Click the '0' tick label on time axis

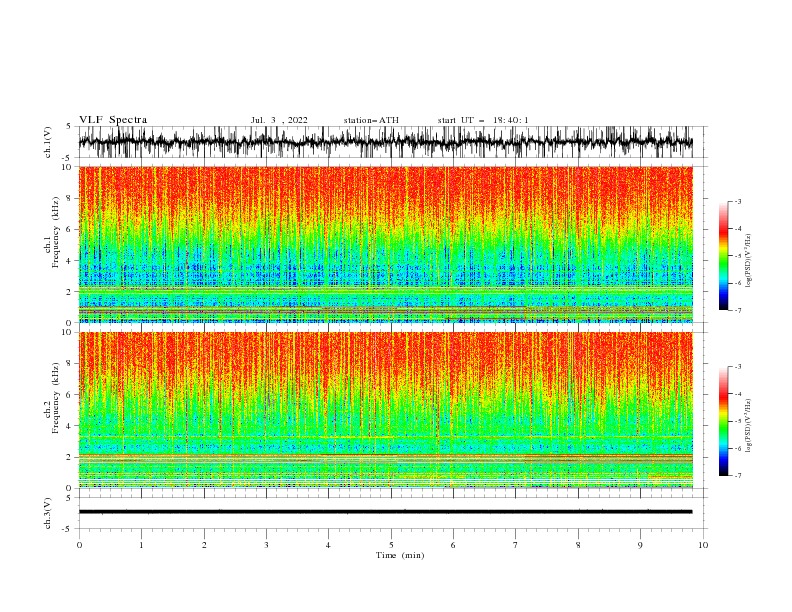tap(79, 545)
